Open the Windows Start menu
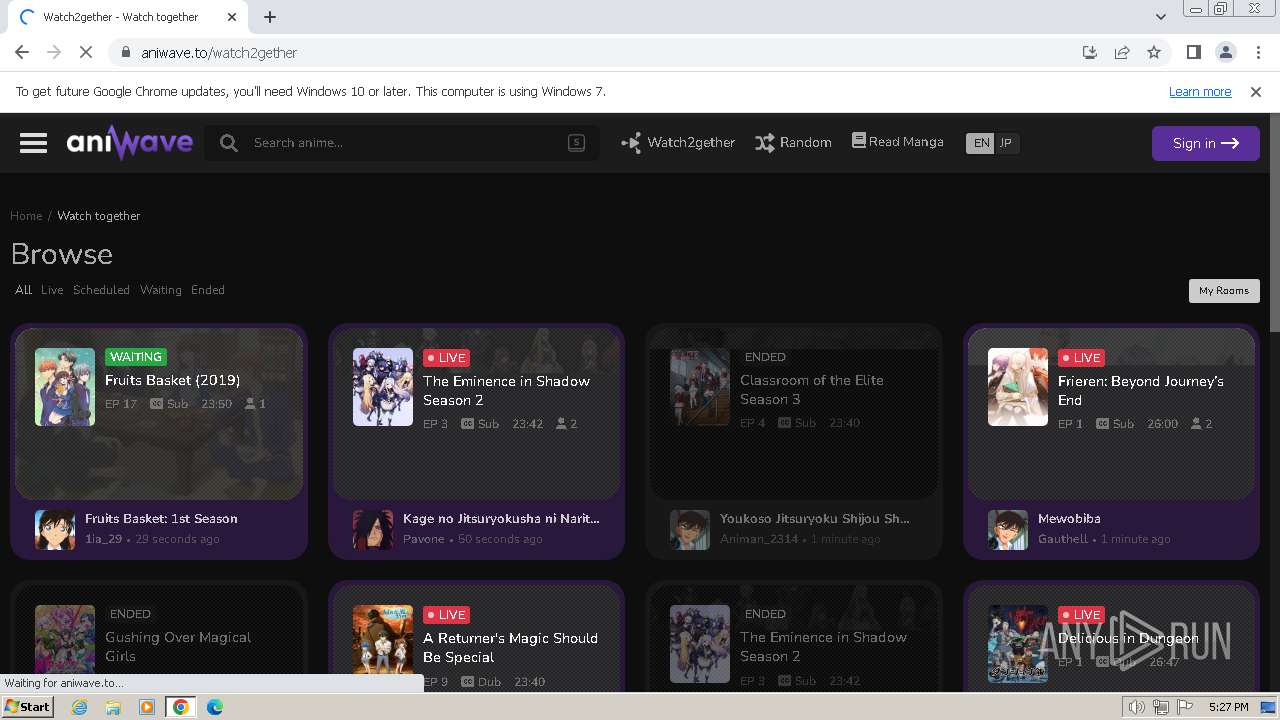This screenshot has height=720, width=1280. [x=28, y=707]
